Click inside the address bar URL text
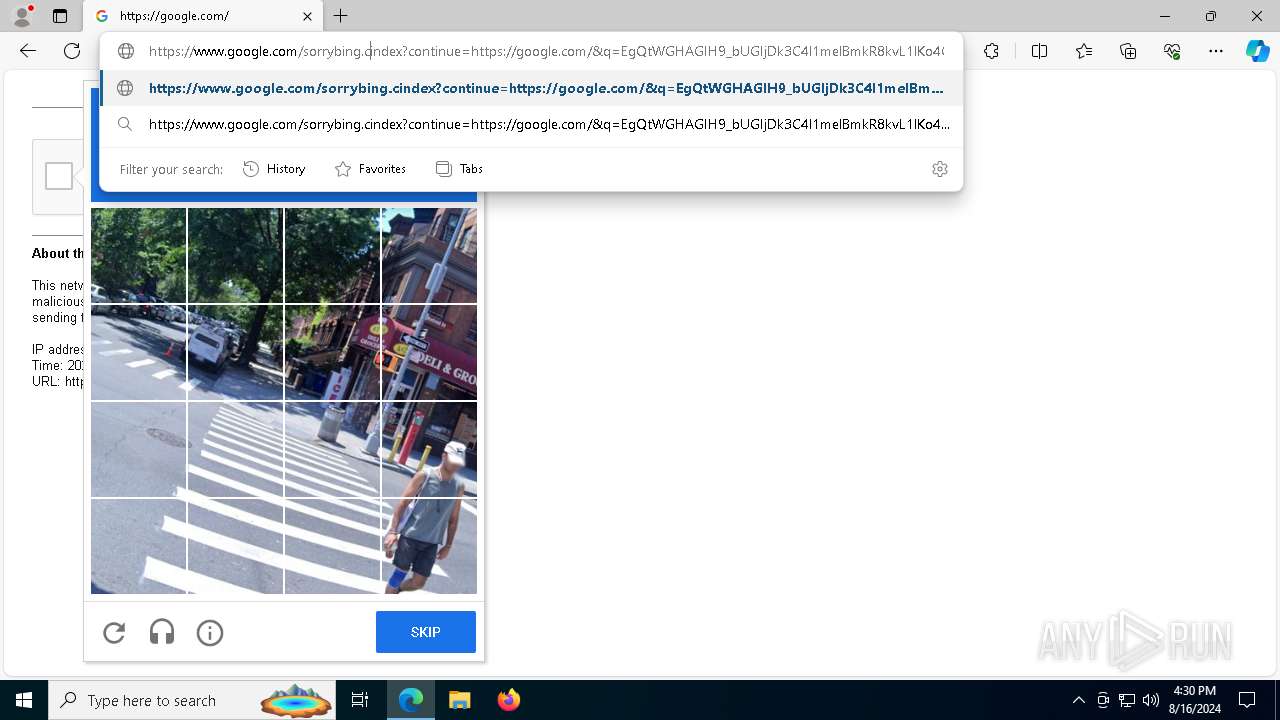The width and height of the screenshot is (1280, 720). tap(546, 51)
